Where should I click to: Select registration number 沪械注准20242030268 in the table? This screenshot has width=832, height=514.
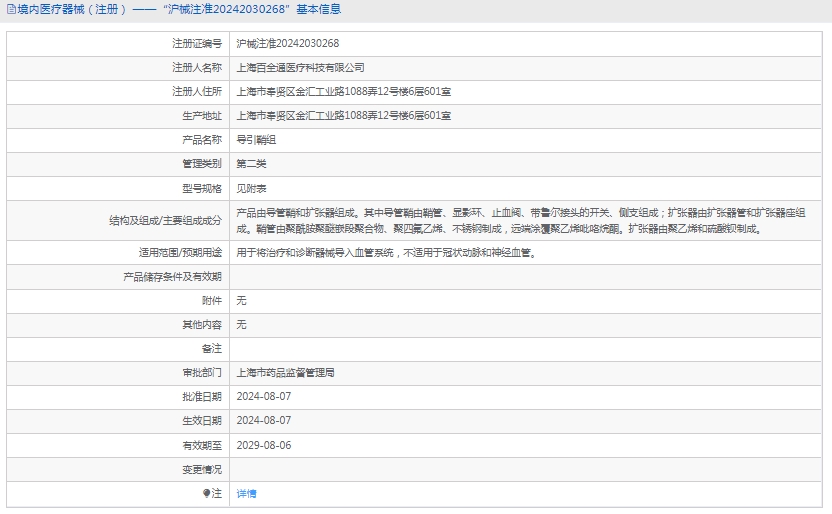pyautogui.click(x=287, y=43)
